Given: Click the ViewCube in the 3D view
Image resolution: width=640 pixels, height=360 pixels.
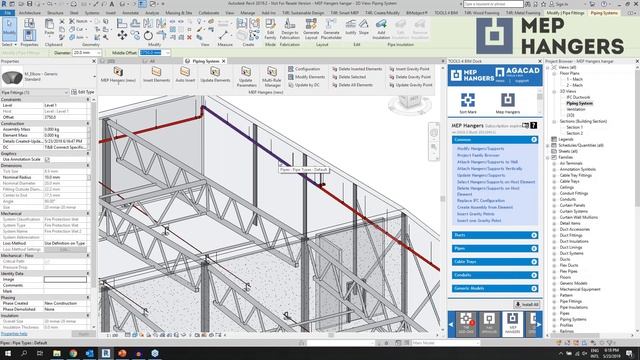Looking at the screenshot, I should coord(409,102).
